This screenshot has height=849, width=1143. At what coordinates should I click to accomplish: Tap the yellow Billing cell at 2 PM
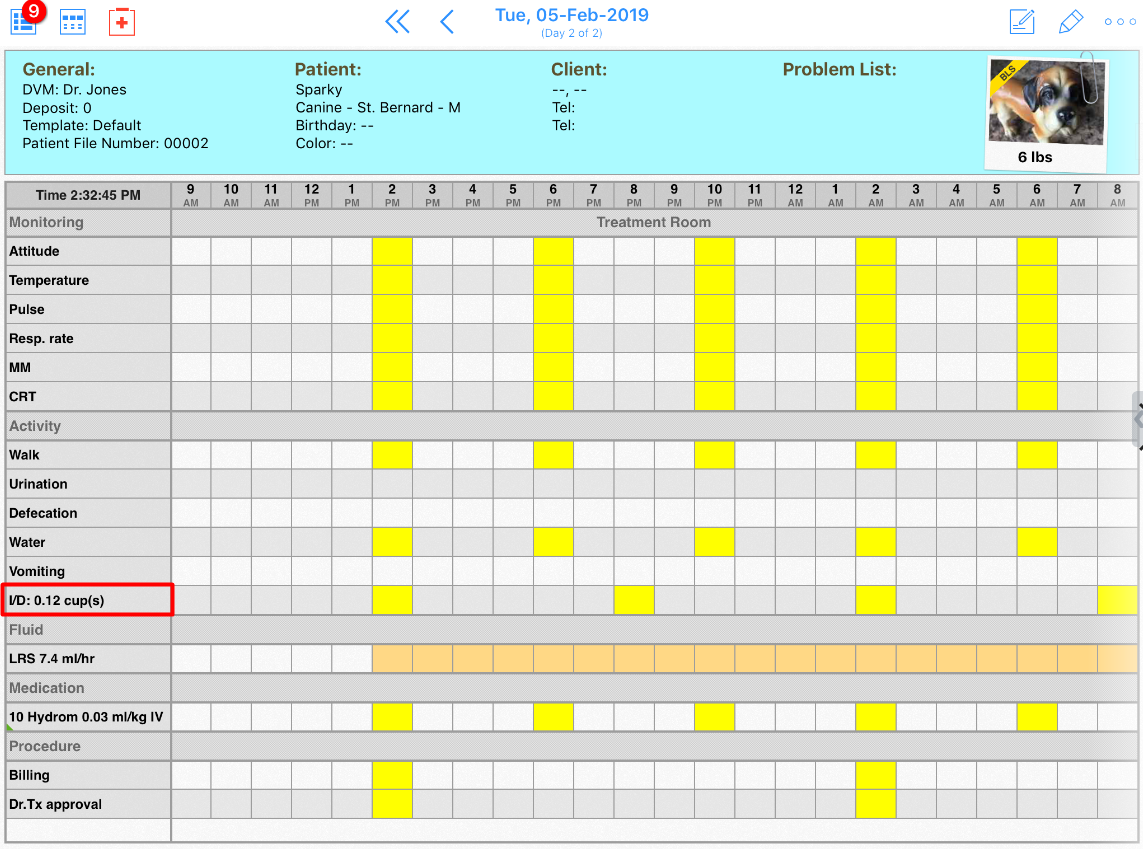tap(392, 775)
